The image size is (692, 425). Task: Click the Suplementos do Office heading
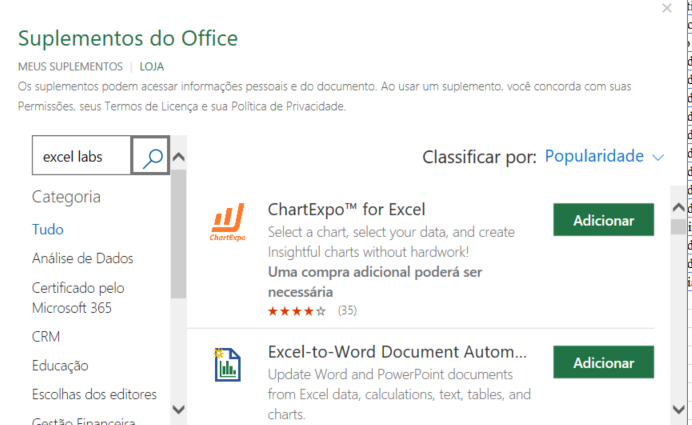128,38
